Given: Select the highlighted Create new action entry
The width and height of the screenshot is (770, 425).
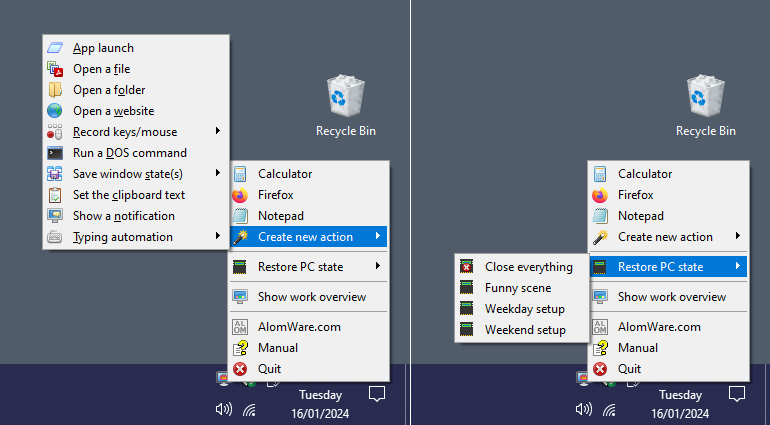Looking at the screenshot, I should tap(304, 237).
